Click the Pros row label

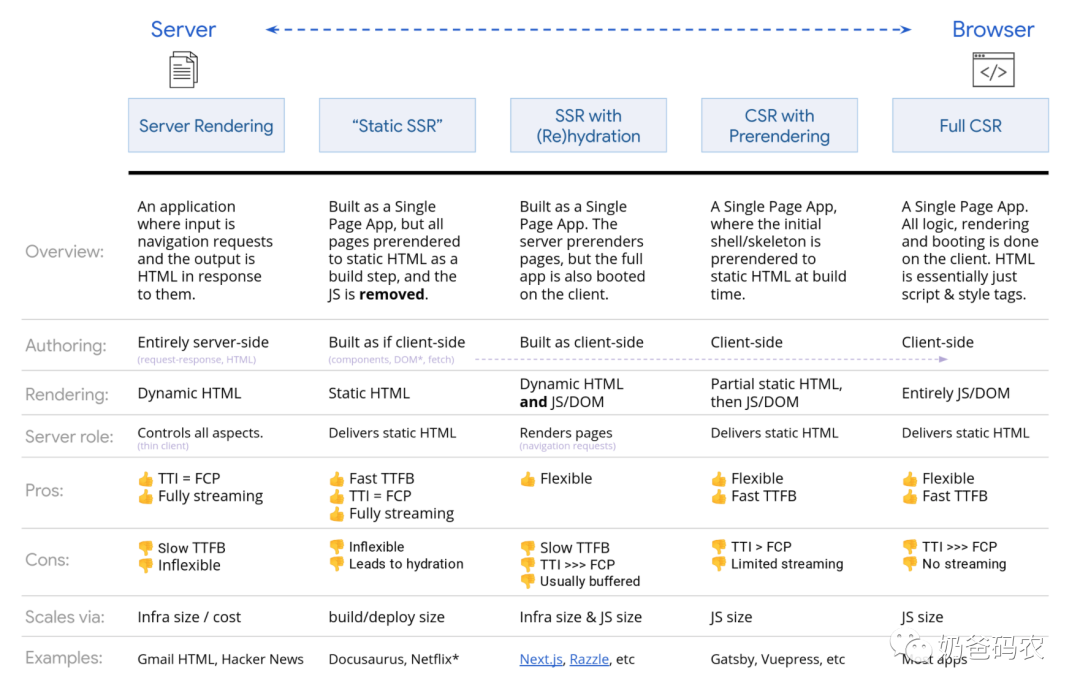click(45, 490)
